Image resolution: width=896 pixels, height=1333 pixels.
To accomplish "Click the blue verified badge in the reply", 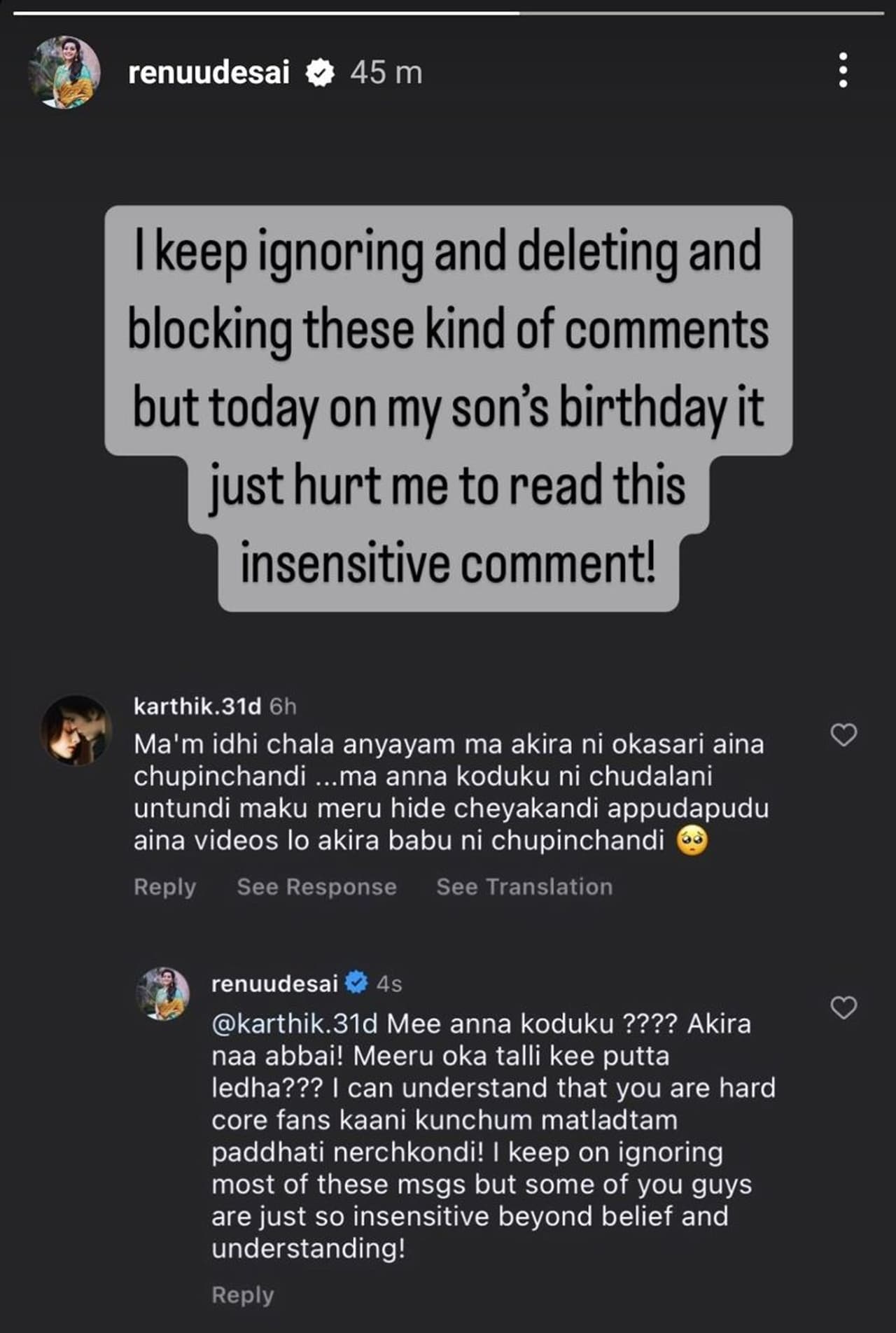I will pos(357,982).
